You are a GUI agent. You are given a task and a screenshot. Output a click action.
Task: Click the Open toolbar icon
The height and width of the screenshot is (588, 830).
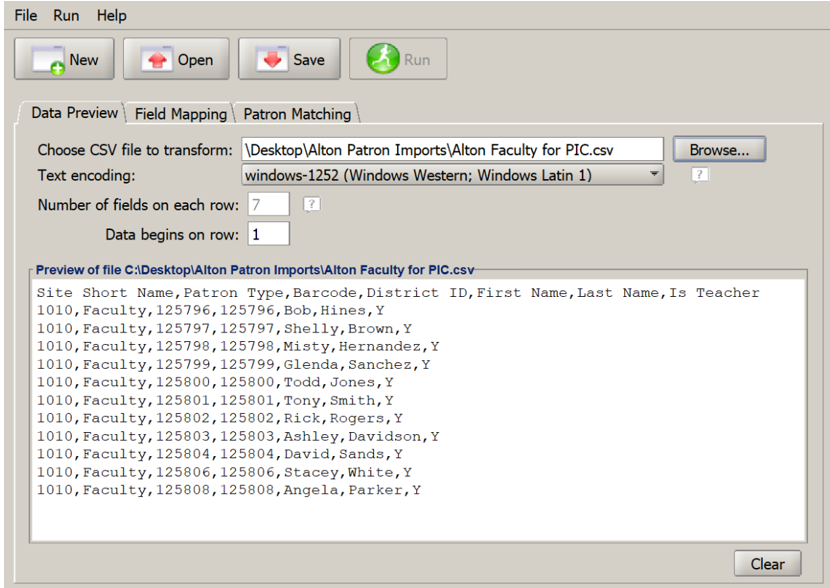(158, 58)
